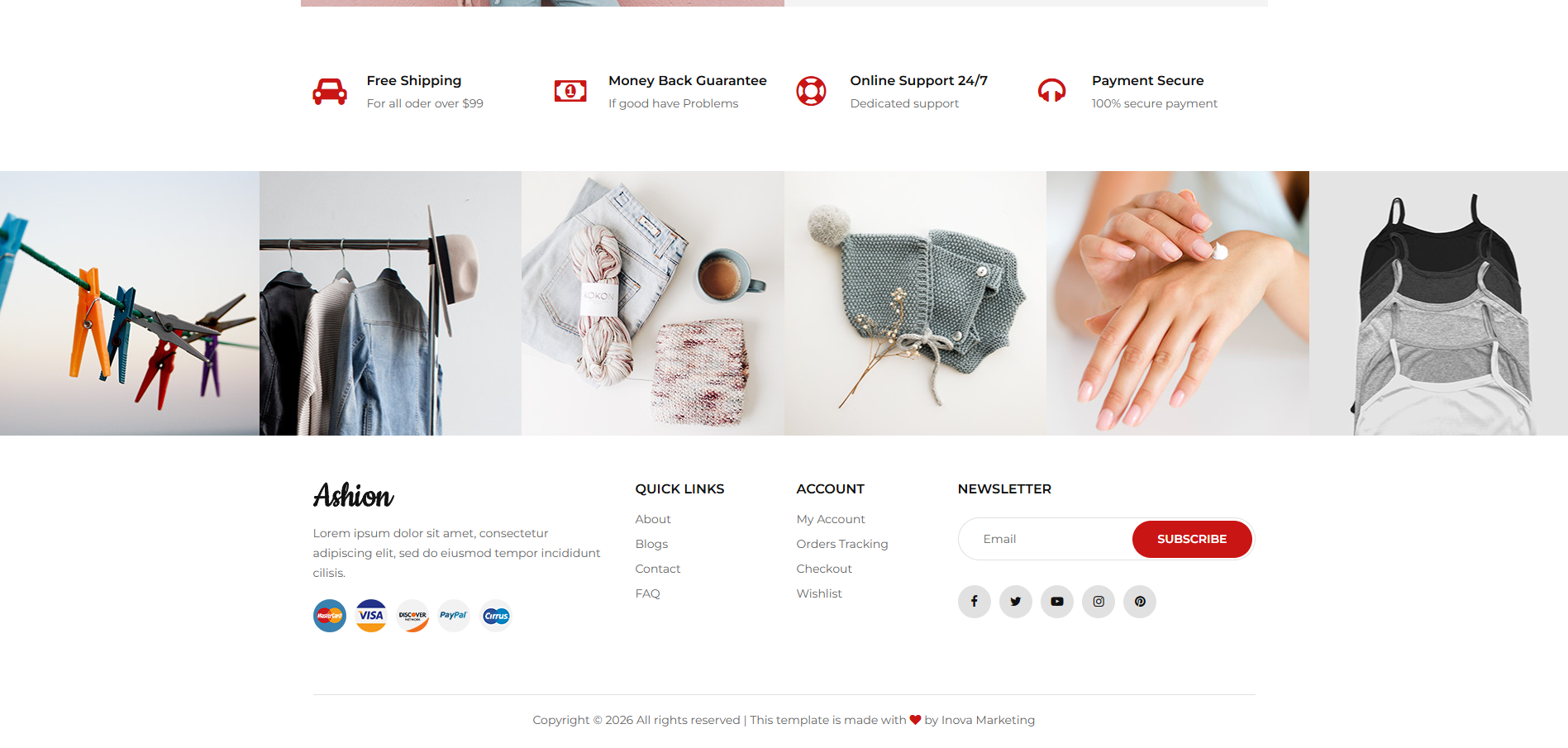This screenshot has width=1568, height=748.
Task: Click the Free Shipping car icon
Action: (330, 91)
